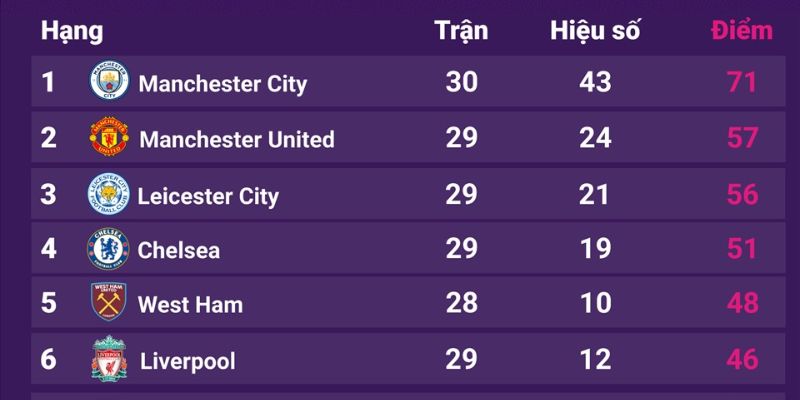The width and height of the screenshot is (800, 400).
Task: Click the Trận column header
Action: pyautogui.click(x=461, y=31)
